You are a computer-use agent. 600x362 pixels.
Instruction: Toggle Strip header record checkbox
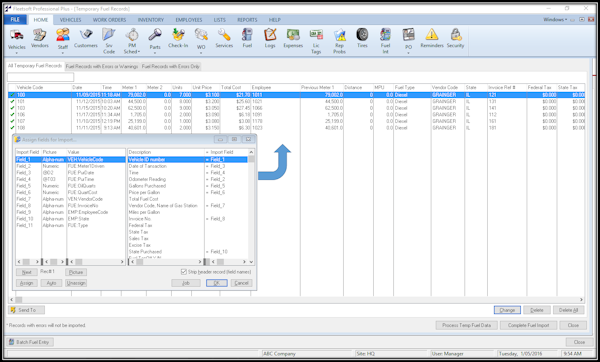(184, 272)
